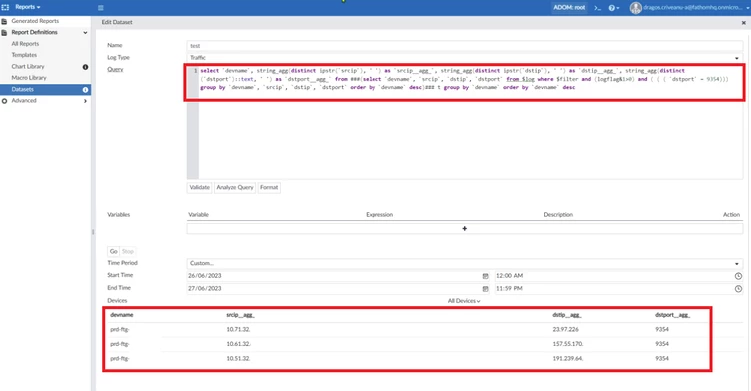Click the hamburger menu icon in header
This screenshot has width=751, height=391.
coord(101,8)
